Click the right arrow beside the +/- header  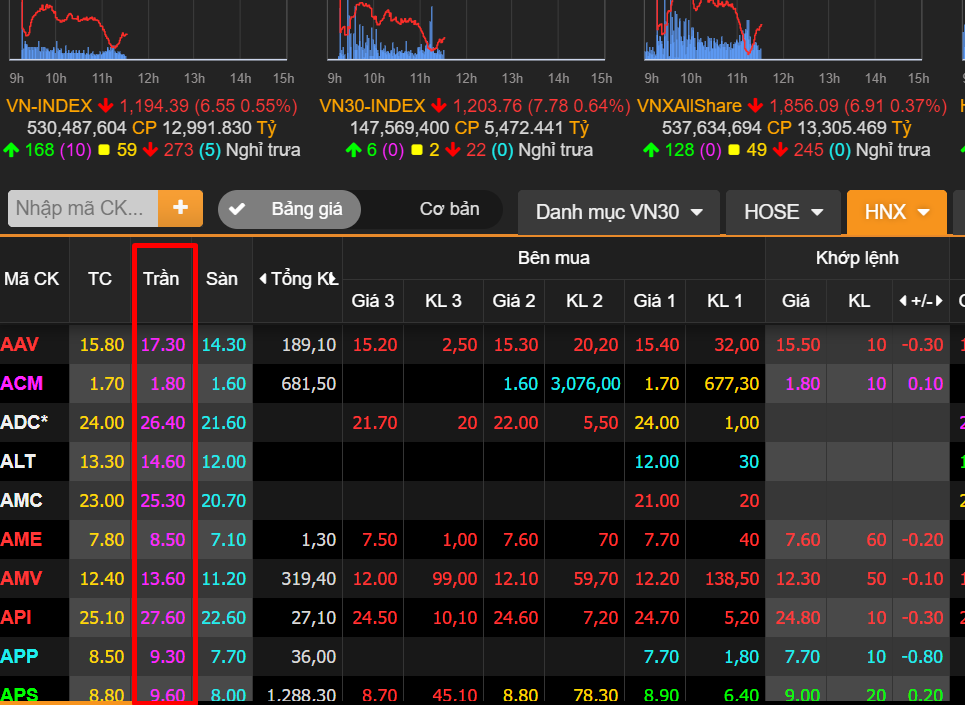(x=939, y=300)
